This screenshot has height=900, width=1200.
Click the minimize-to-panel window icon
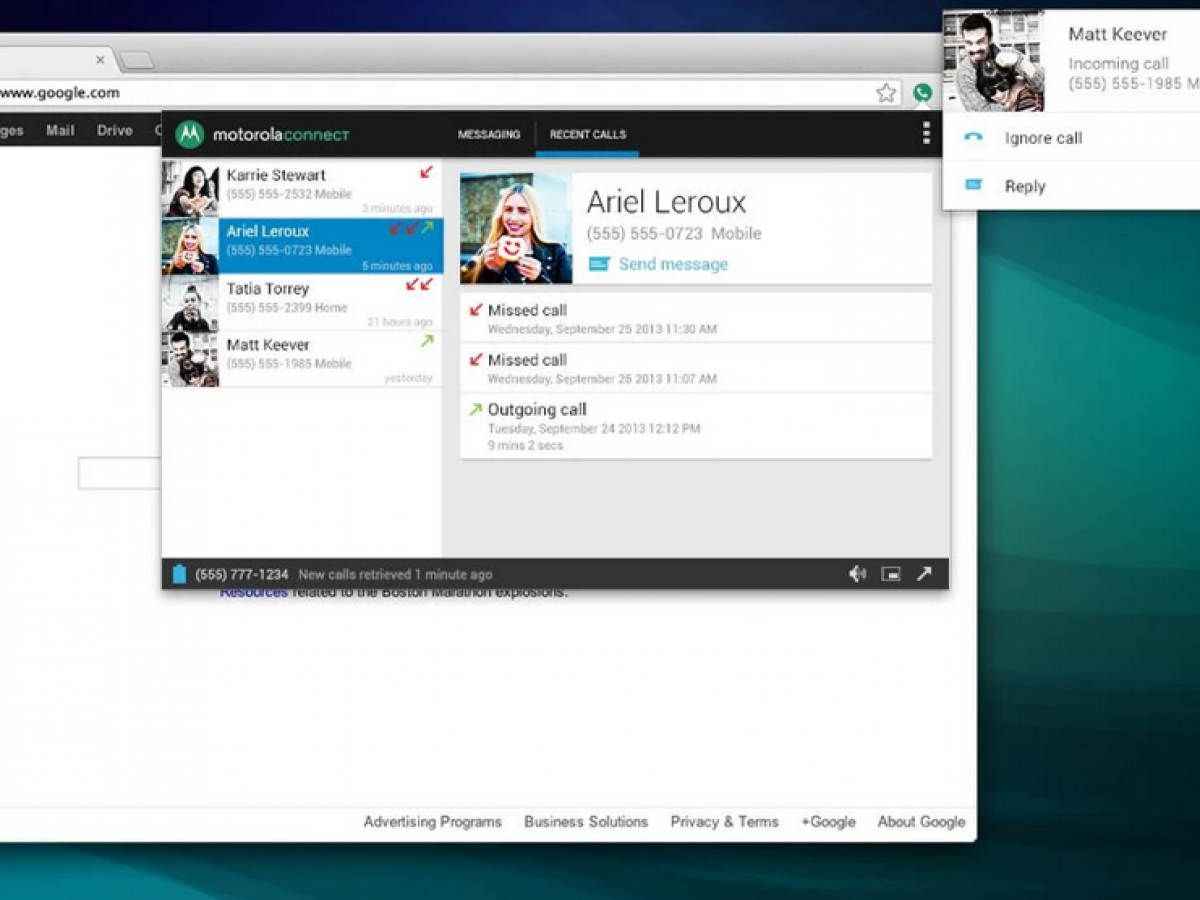click(x=891, y=574)
